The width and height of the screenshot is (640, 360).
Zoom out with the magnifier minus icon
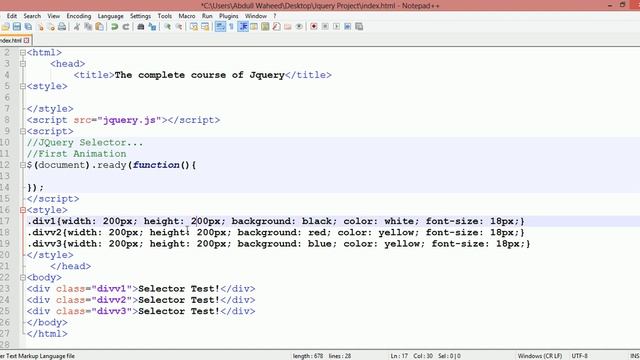pos(179,27)
